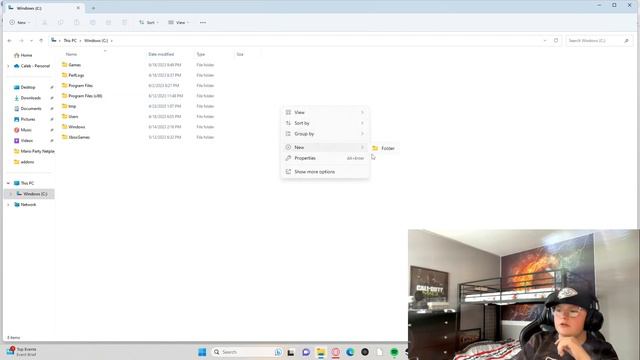
Task: Click This PC in the address breadcrumb
Action: click(x=70, y=40)
